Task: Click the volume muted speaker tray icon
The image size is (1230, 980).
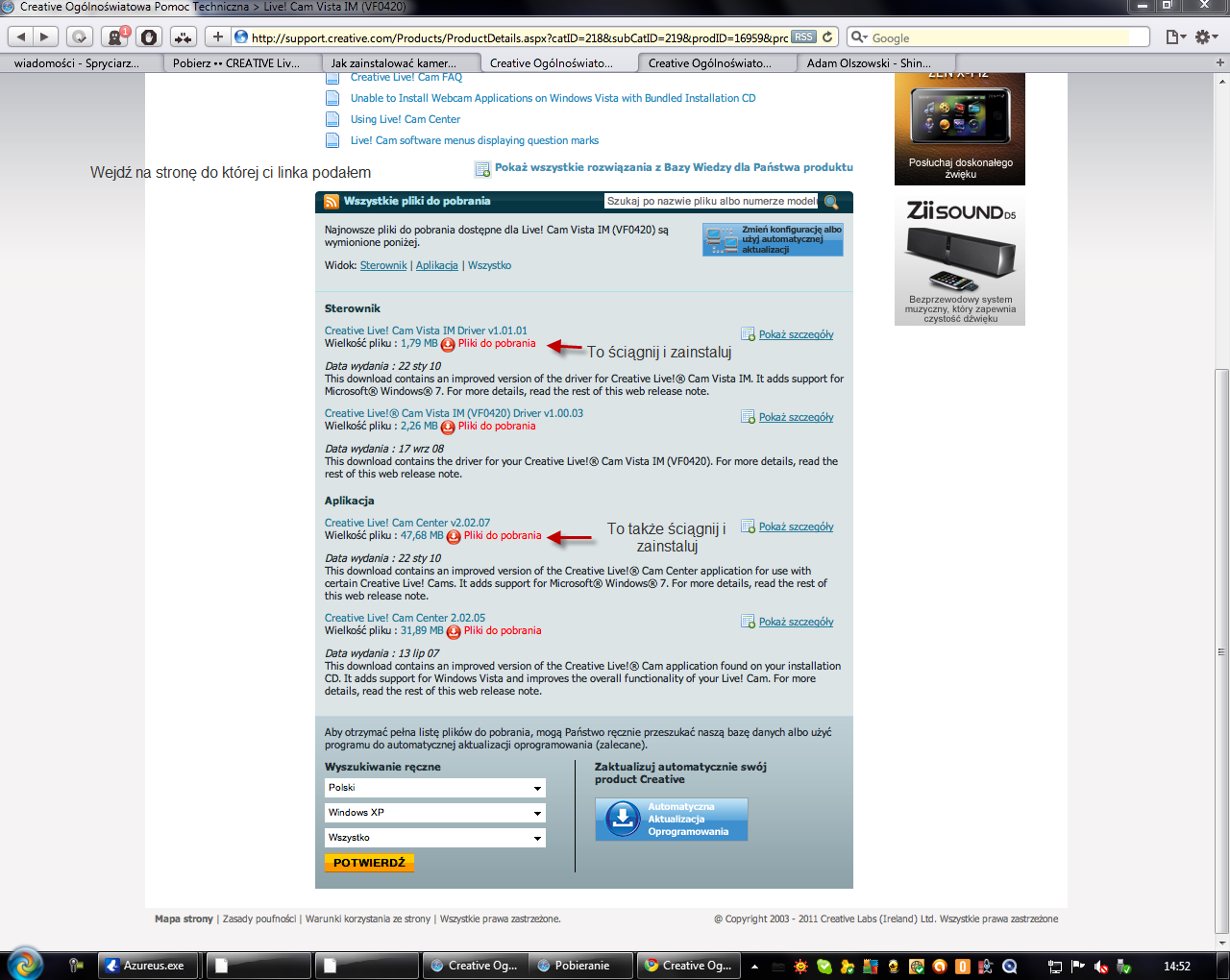Action: [x=1101, y=967]
